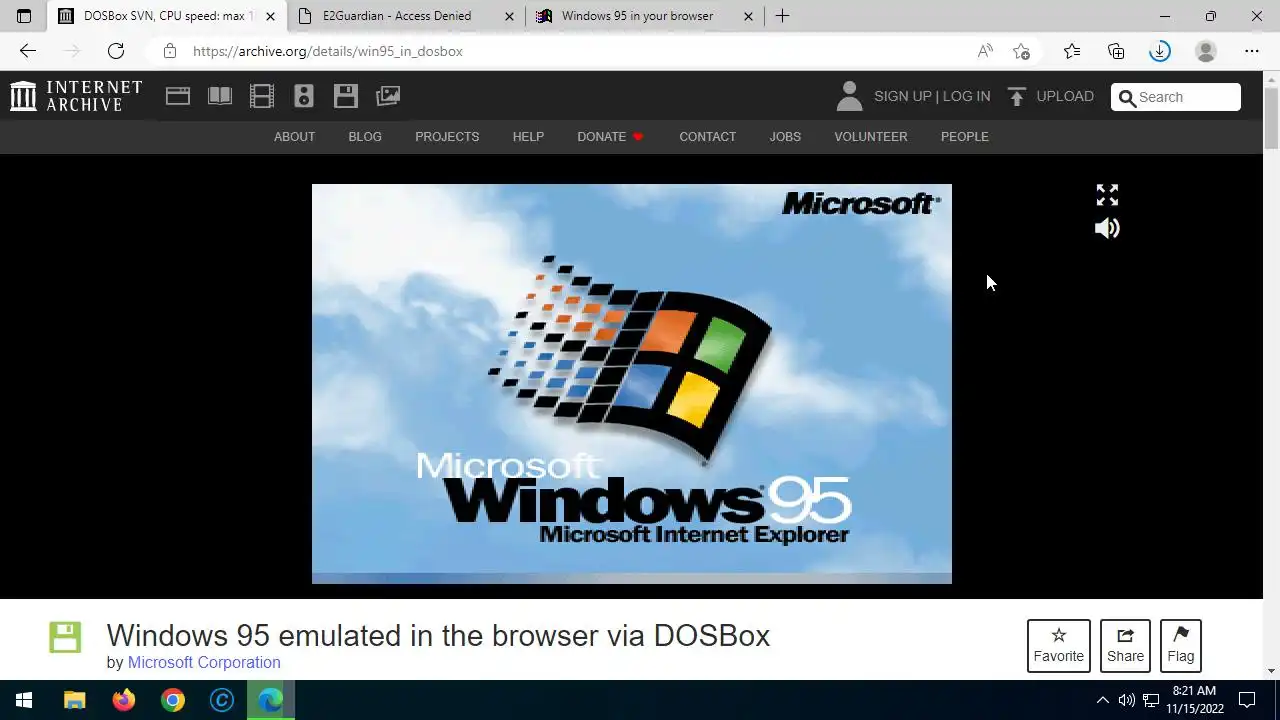Screen dimensions: 1280x720
Task: Open the taskbar clock and date
Action: click(x=1195, y=700)
